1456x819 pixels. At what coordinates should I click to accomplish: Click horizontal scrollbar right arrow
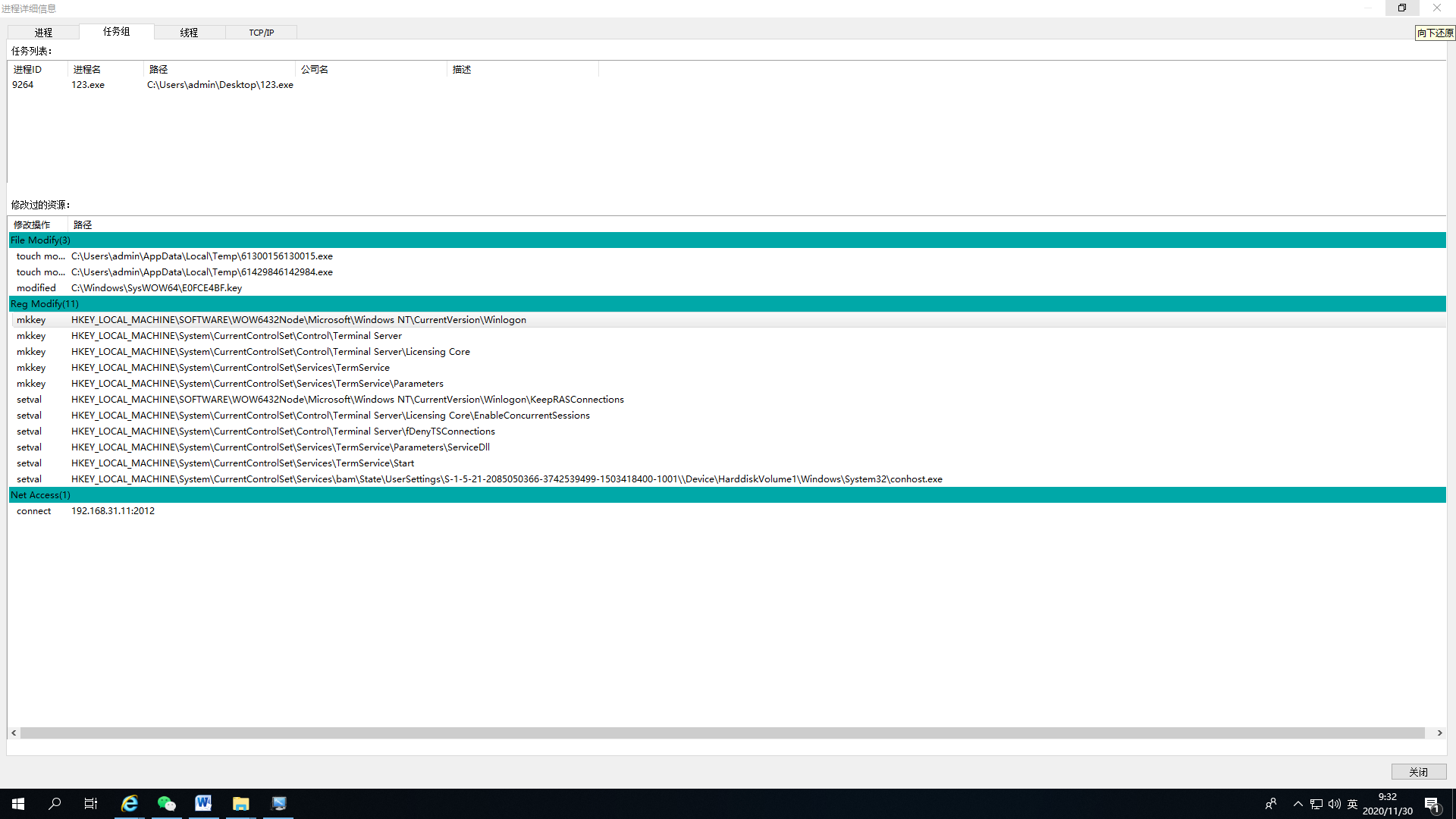[1439, 733]
